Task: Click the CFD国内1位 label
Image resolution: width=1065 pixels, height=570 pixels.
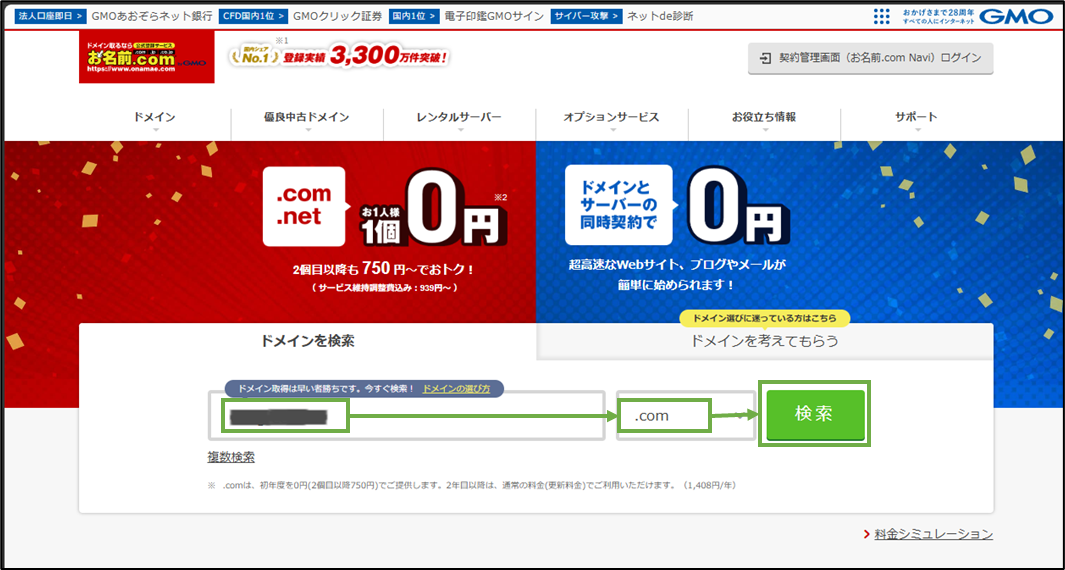Action: point(253,16)
